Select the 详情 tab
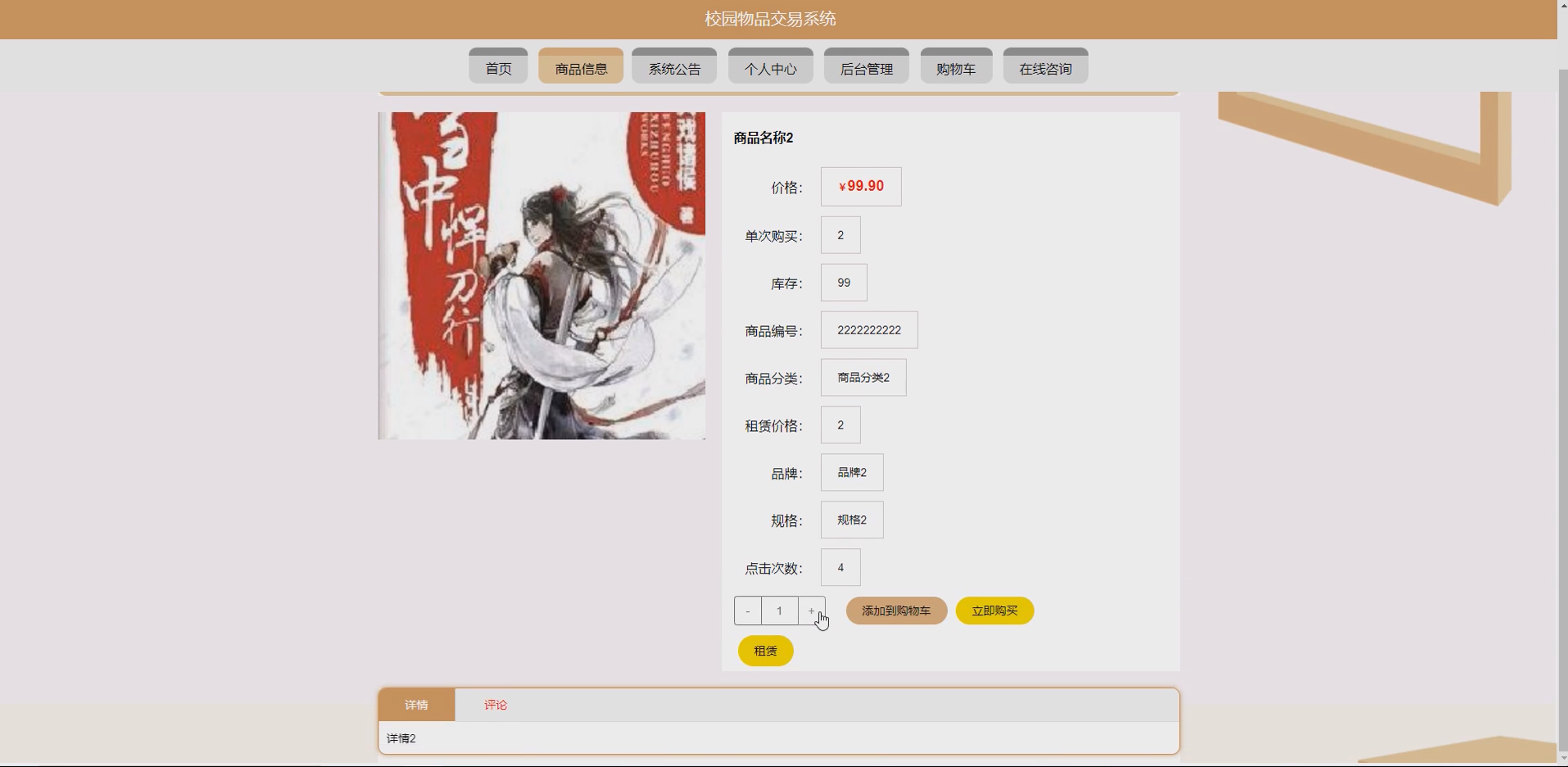Viewport: 1568px width, 767px height. [416, 705]
